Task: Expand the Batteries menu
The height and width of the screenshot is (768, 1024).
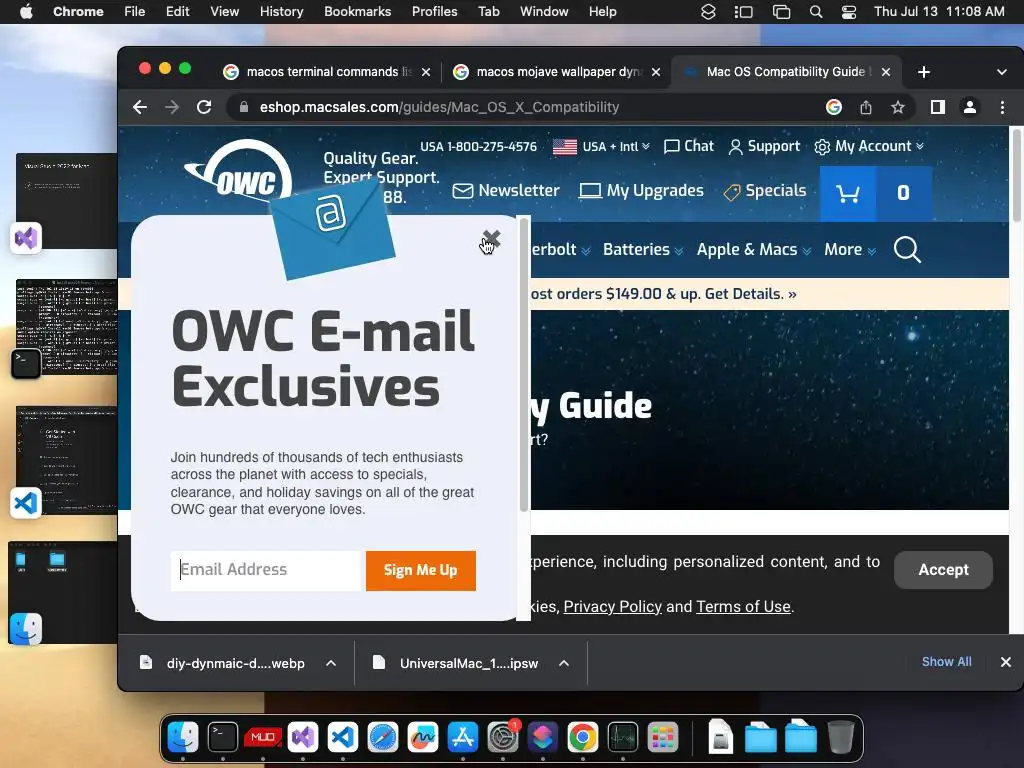Action: point(643,249)
